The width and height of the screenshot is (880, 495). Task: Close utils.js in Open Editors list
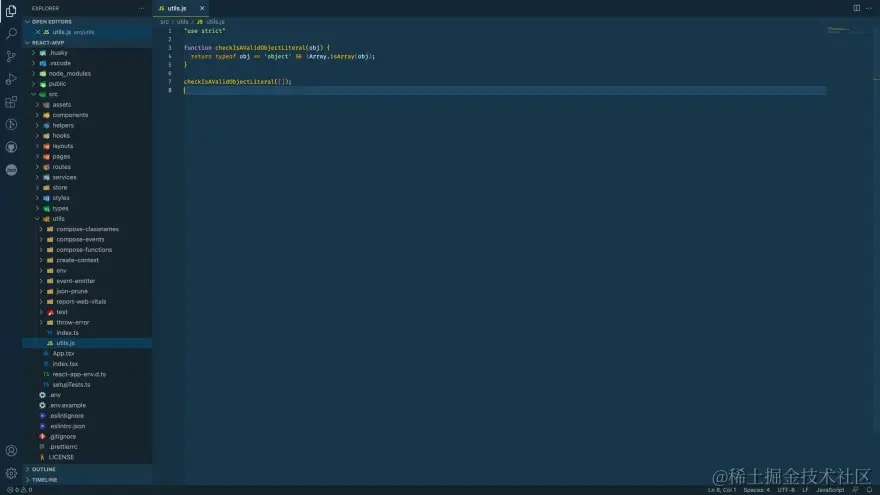tap(38, 32)
